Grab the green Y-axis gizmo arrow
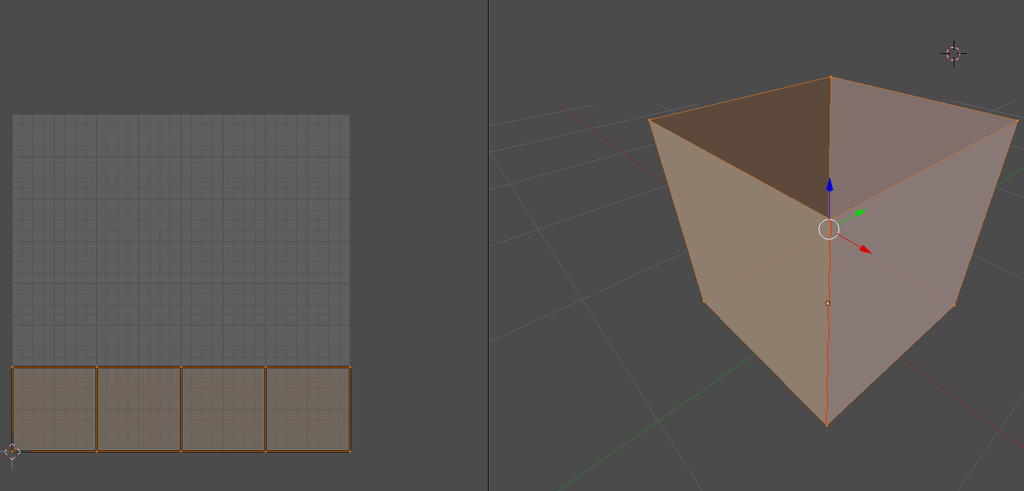Screen dimensions: 1024x491 (859, 213)
